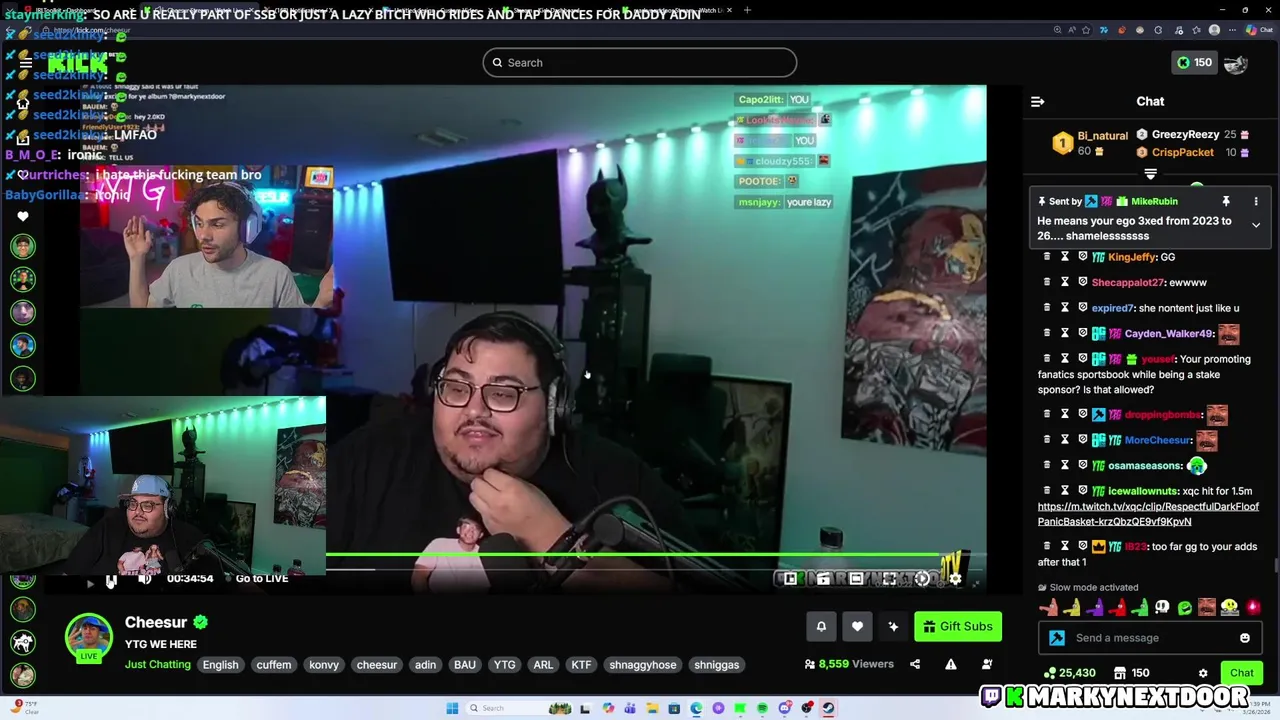Select the shnaggyhose tag
This screenshot has width=1280, height=720.
[x=643, y=664]
